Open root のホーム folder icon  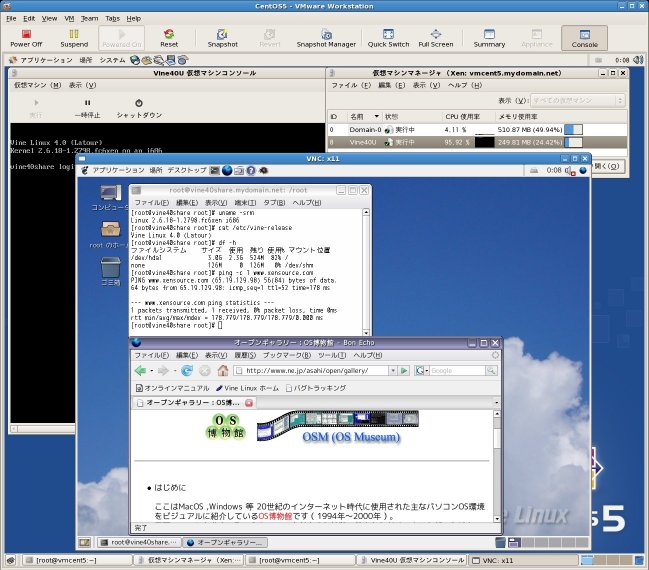click(x=110, y=234)
